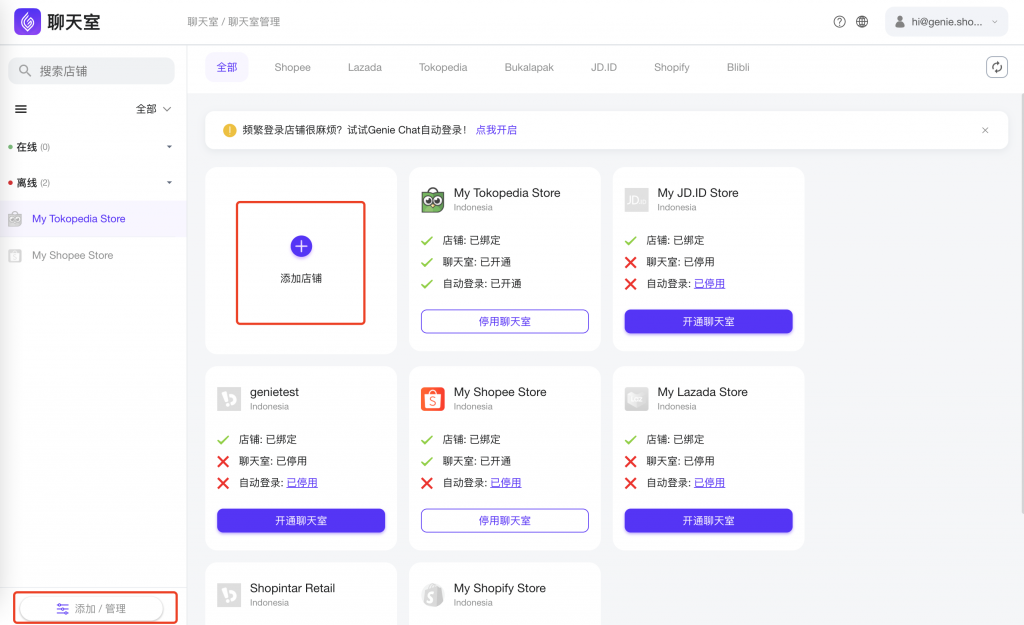Click 聊天室管理 in the breadcrumb
This screenshot has height=625, width=1024.
pos(254,22)
